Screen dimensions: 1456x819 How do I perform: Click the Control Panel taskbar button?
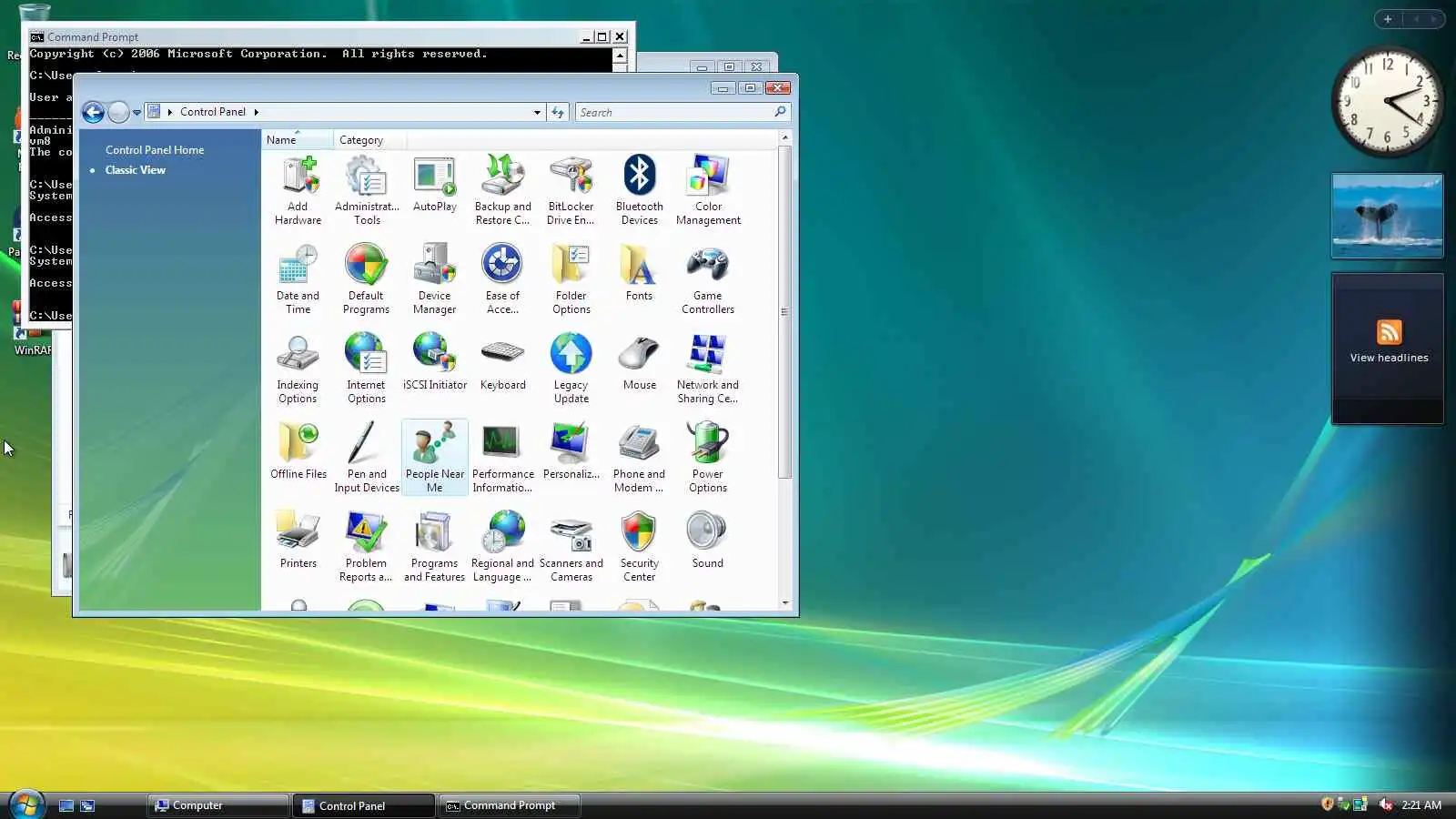tap(364, 805)
